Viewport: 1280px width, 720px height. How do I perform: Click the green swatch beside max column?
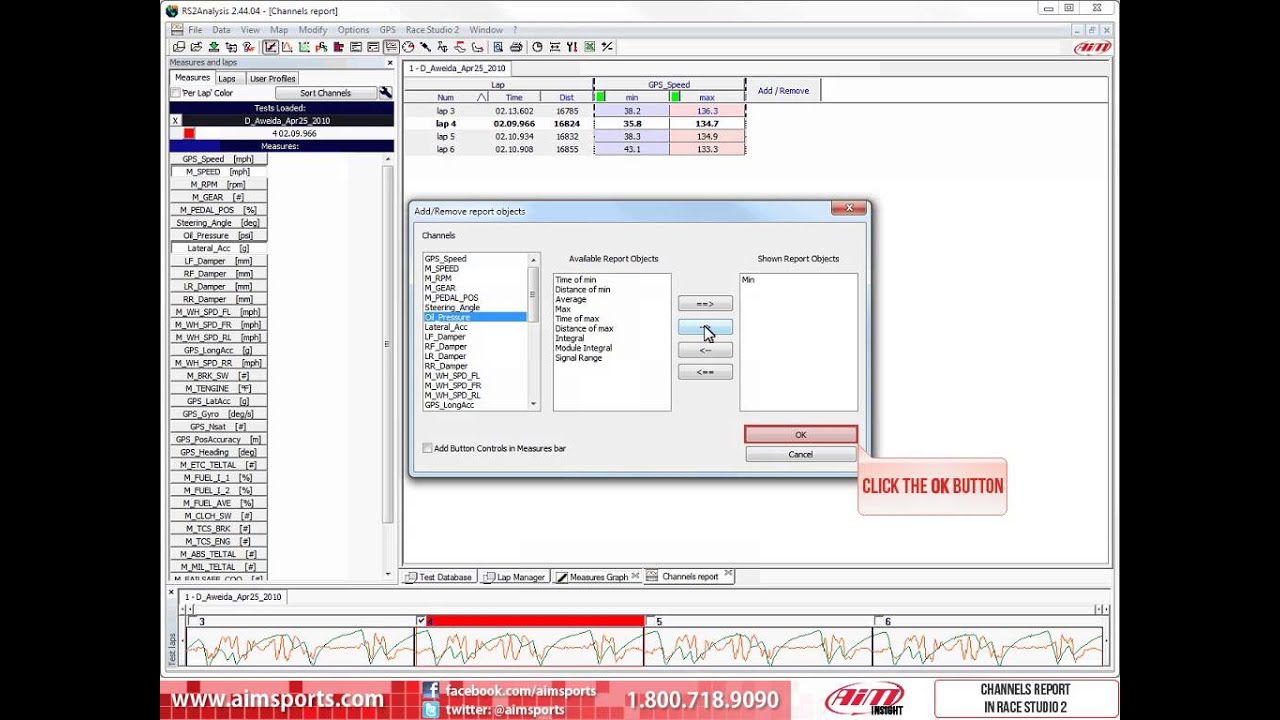[x=675, y=97]
